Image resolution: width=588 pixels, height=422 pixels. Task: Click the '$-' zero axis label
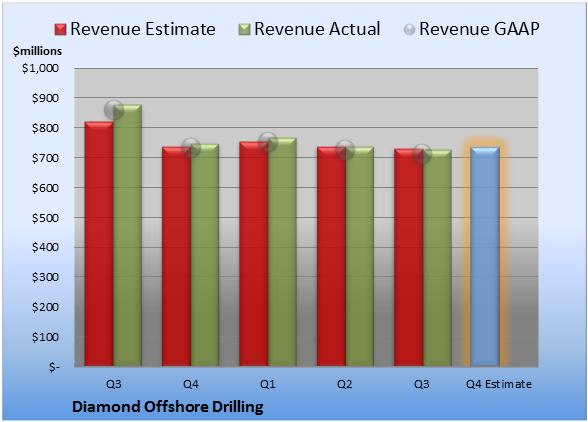click(54, 367)
